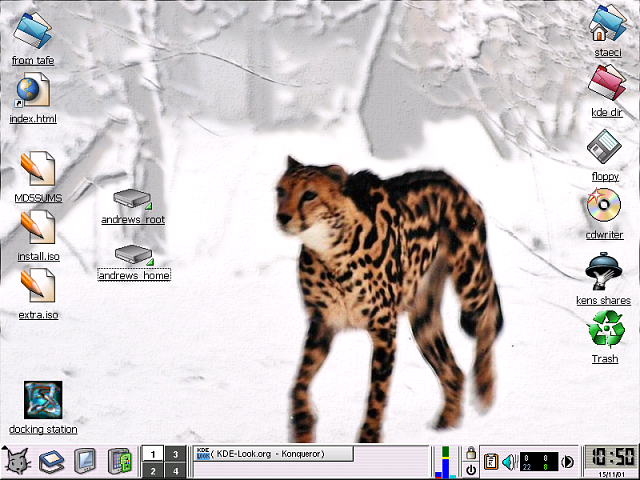Screen dimensions: 640x480
Task: Launch the docking station icon
Action: click(x=43, y=400)
